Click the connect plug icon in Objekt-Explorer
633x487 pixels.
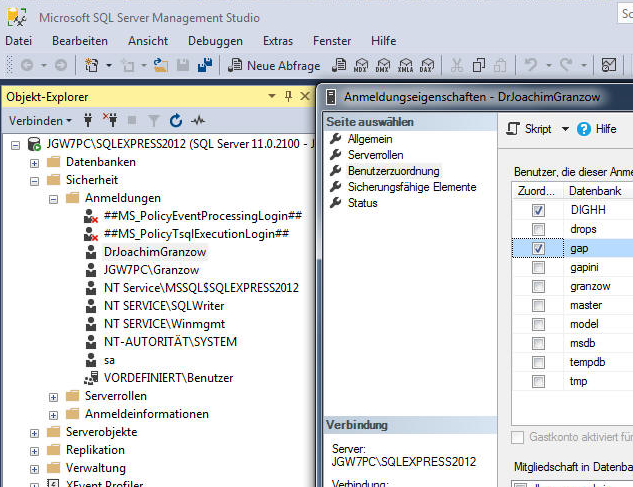88,120
